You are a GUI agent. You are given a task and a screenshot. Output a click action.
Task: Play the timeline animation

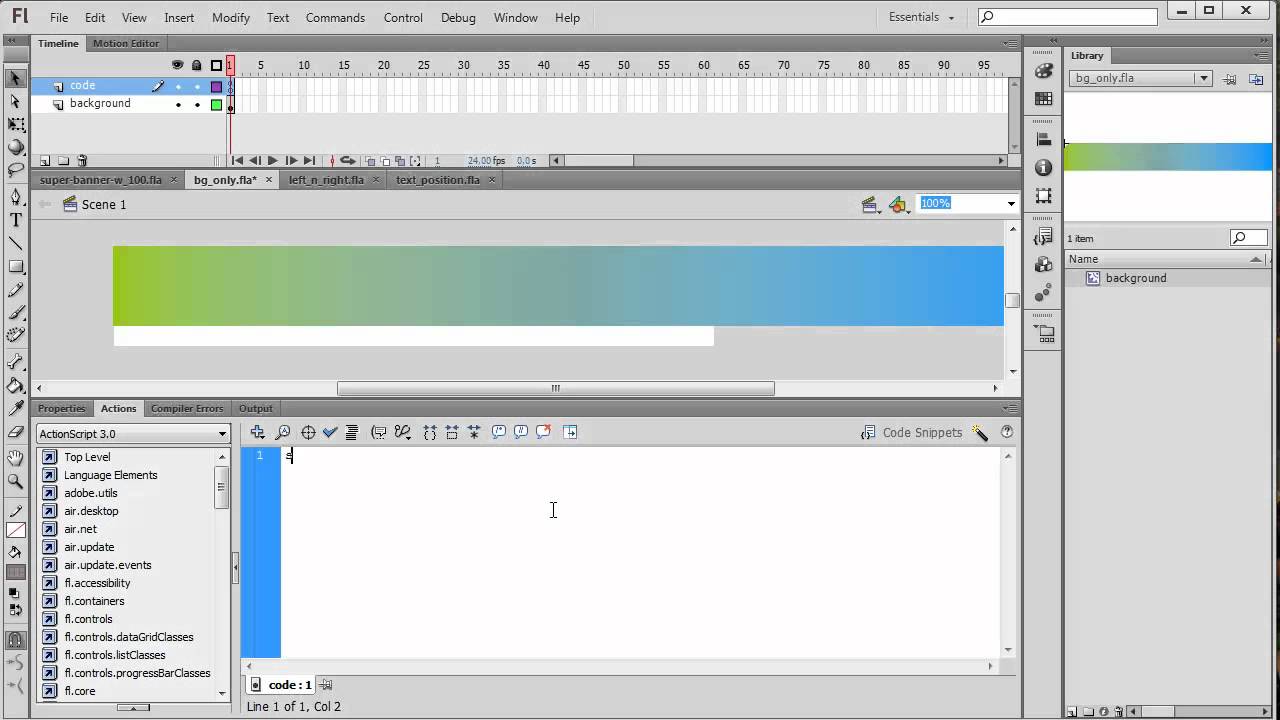click(x=272, y=160)
